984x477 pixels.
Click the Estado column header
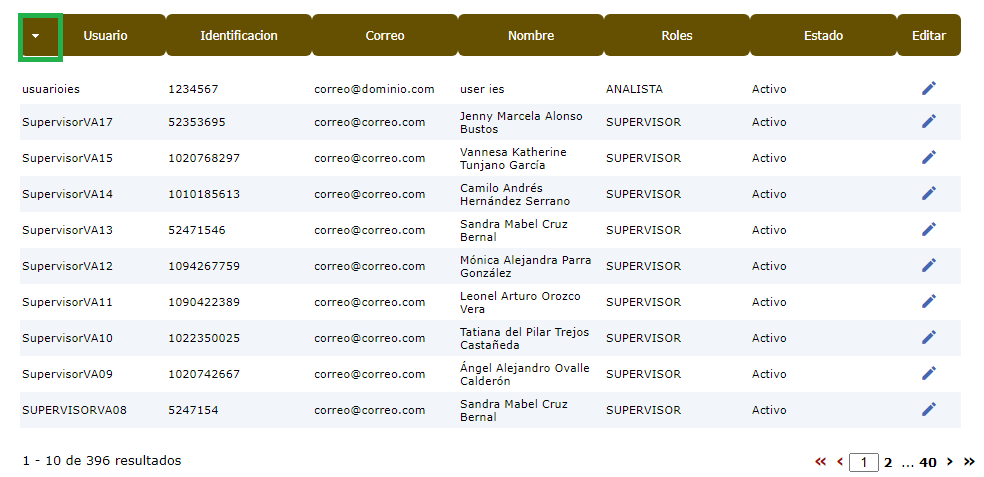click(823, 35)
